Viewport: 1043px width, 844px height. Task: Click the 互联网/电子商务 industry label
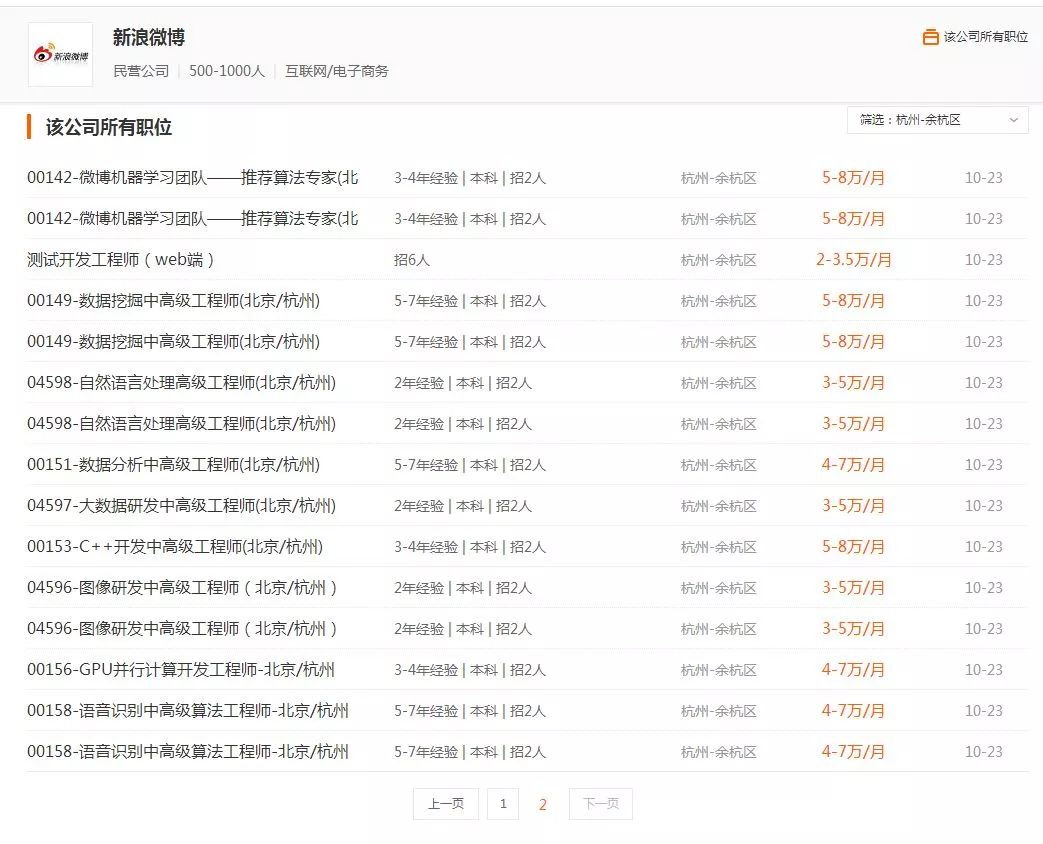tap(337, 71)
